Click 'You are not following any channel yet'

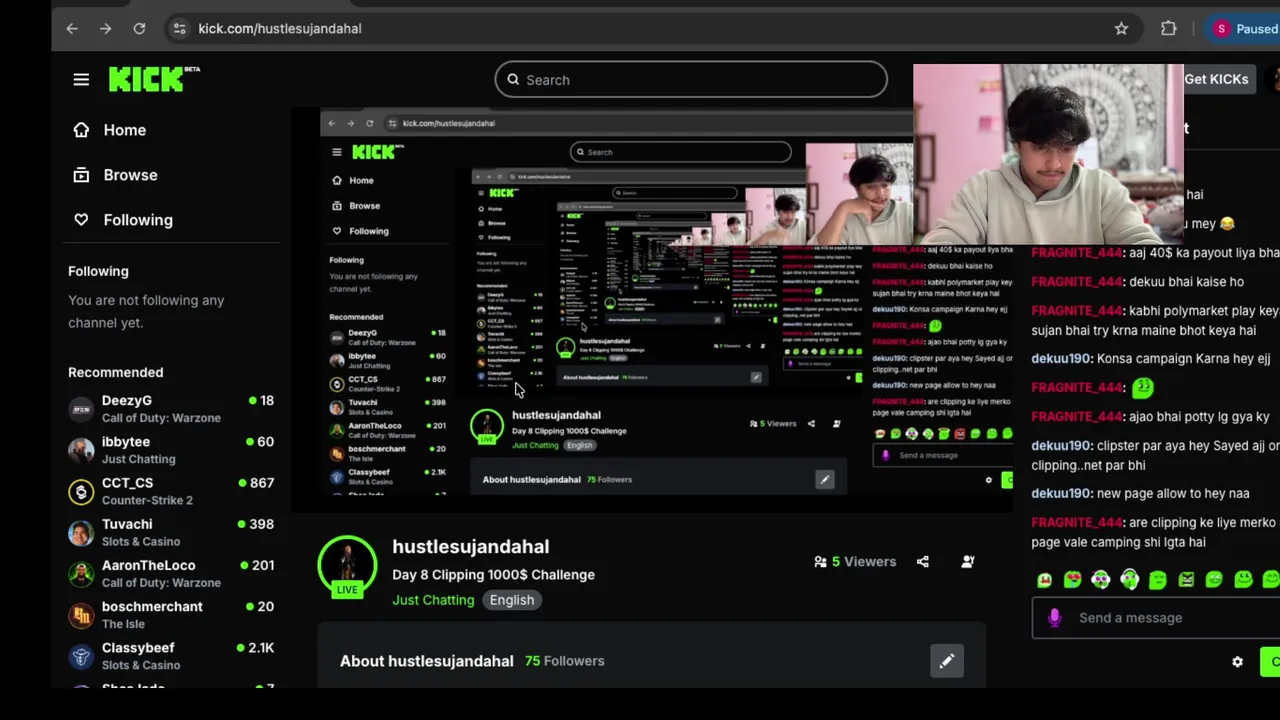[x=146, y=311]
